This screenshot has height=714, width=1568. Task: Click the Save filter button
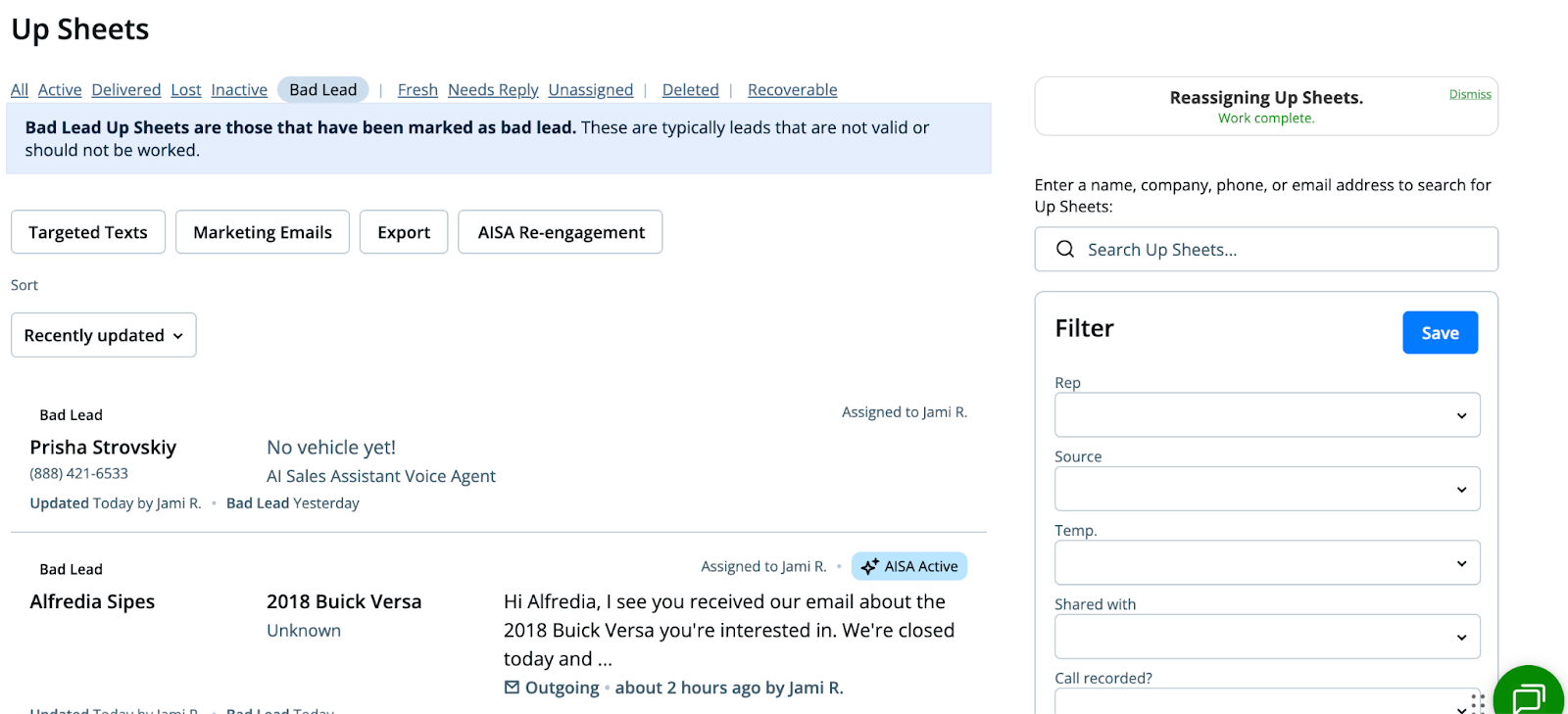1440,333
